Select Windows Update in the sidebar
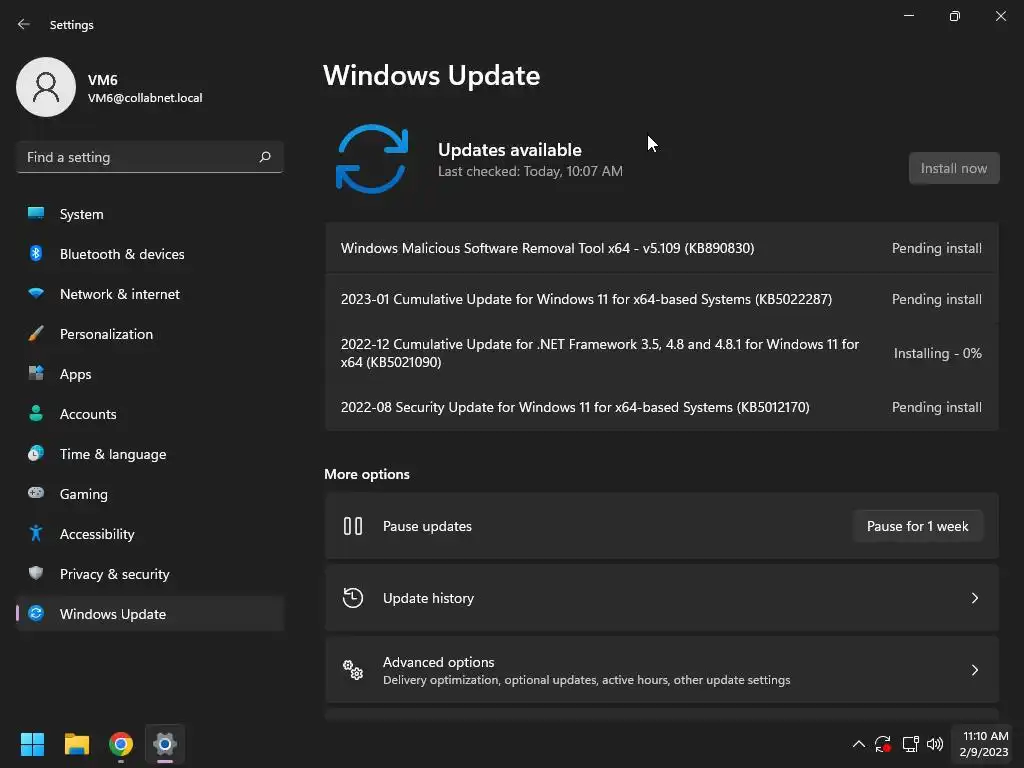1024x768 pixels. [x=150, y=614]
